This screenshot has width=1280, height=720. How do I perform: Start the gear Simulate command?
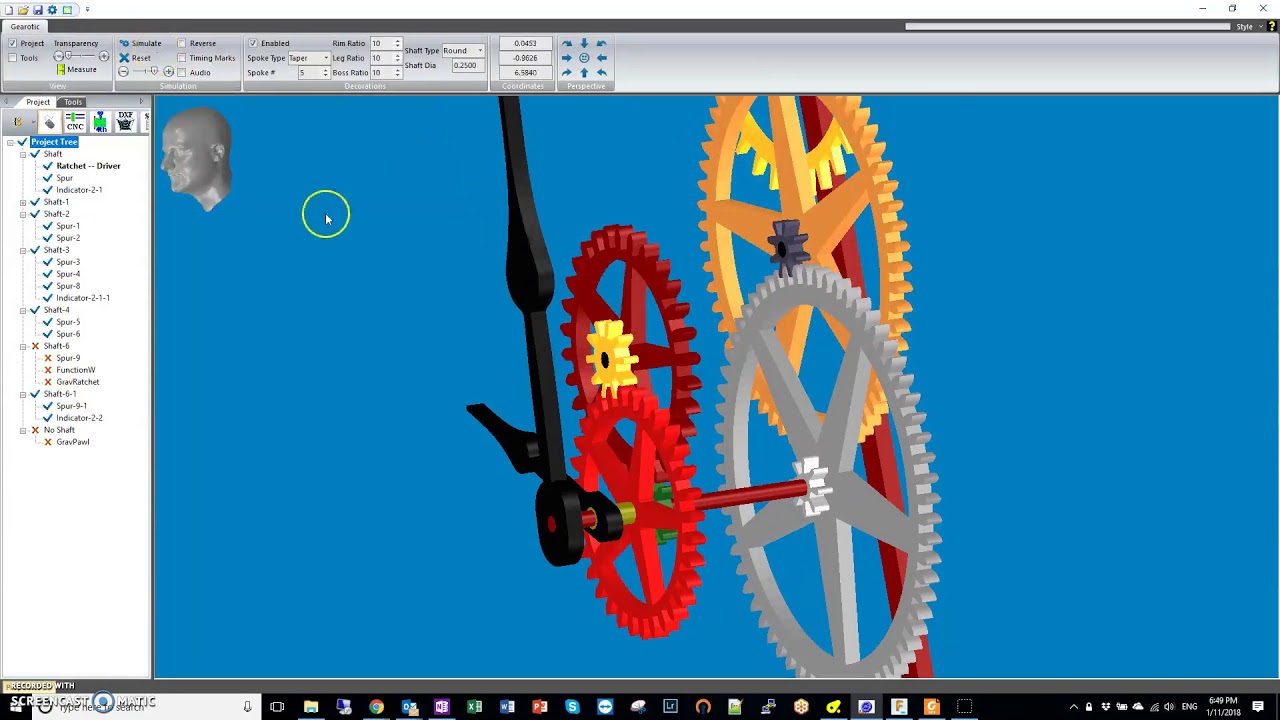(x=140, y=43)
